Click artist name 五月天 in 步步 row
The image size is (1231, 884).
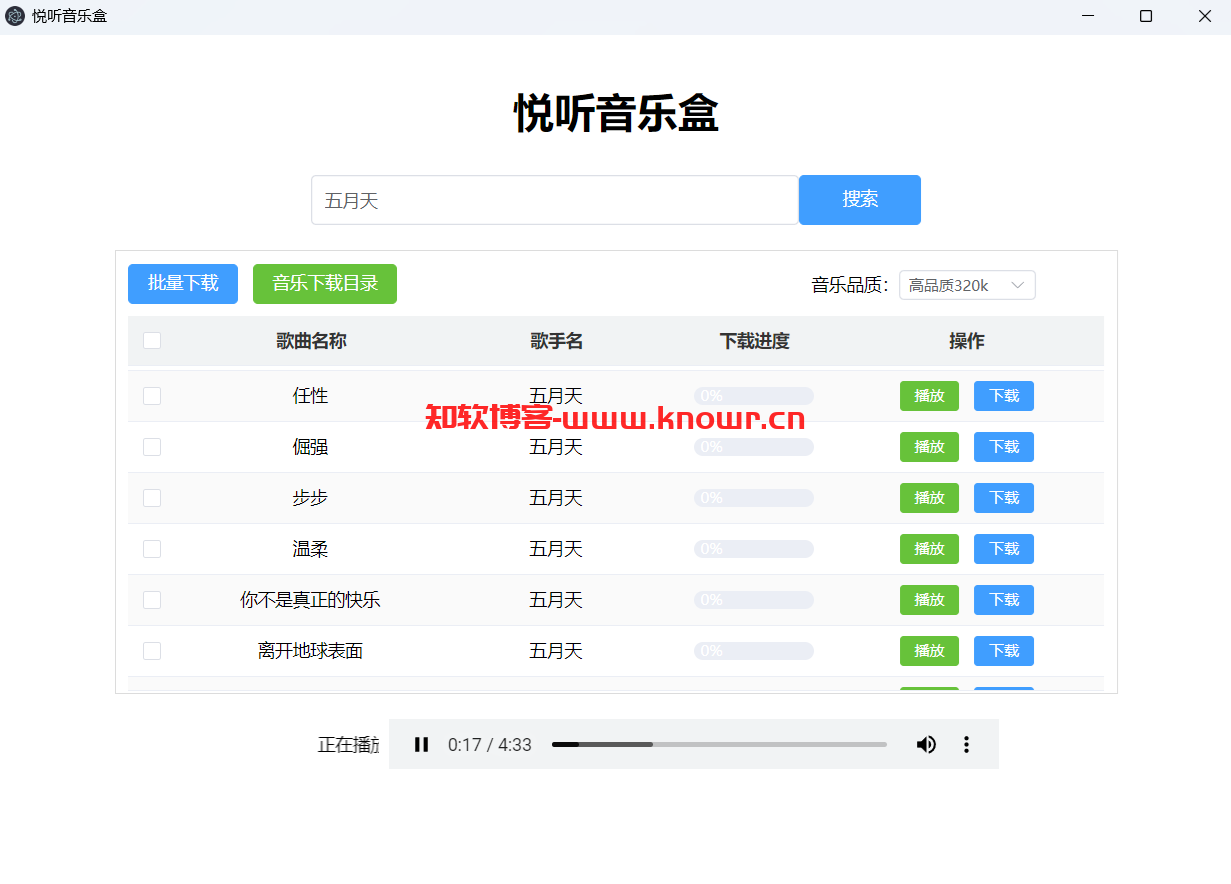click(556, 498)
